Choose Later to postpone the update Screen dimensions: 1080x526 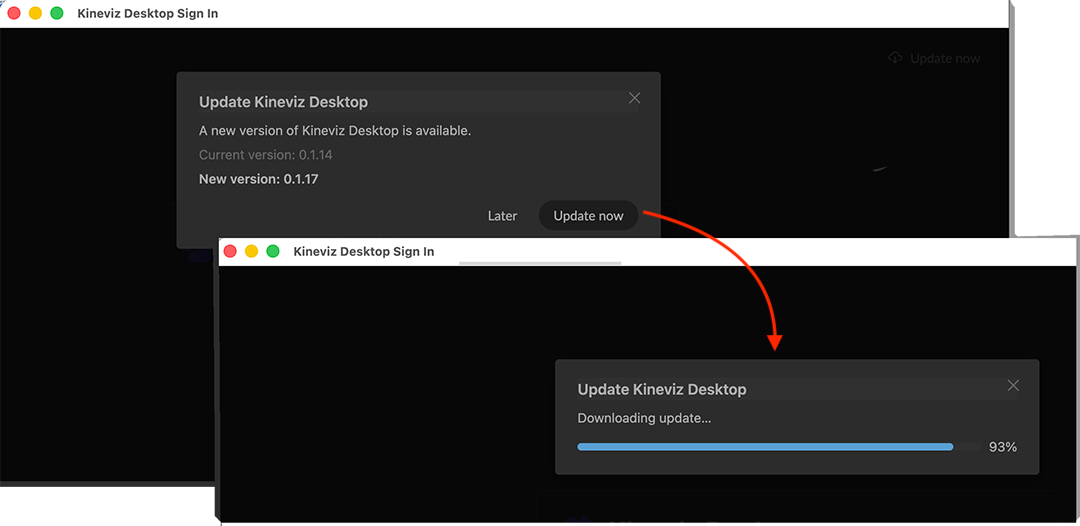502,215
